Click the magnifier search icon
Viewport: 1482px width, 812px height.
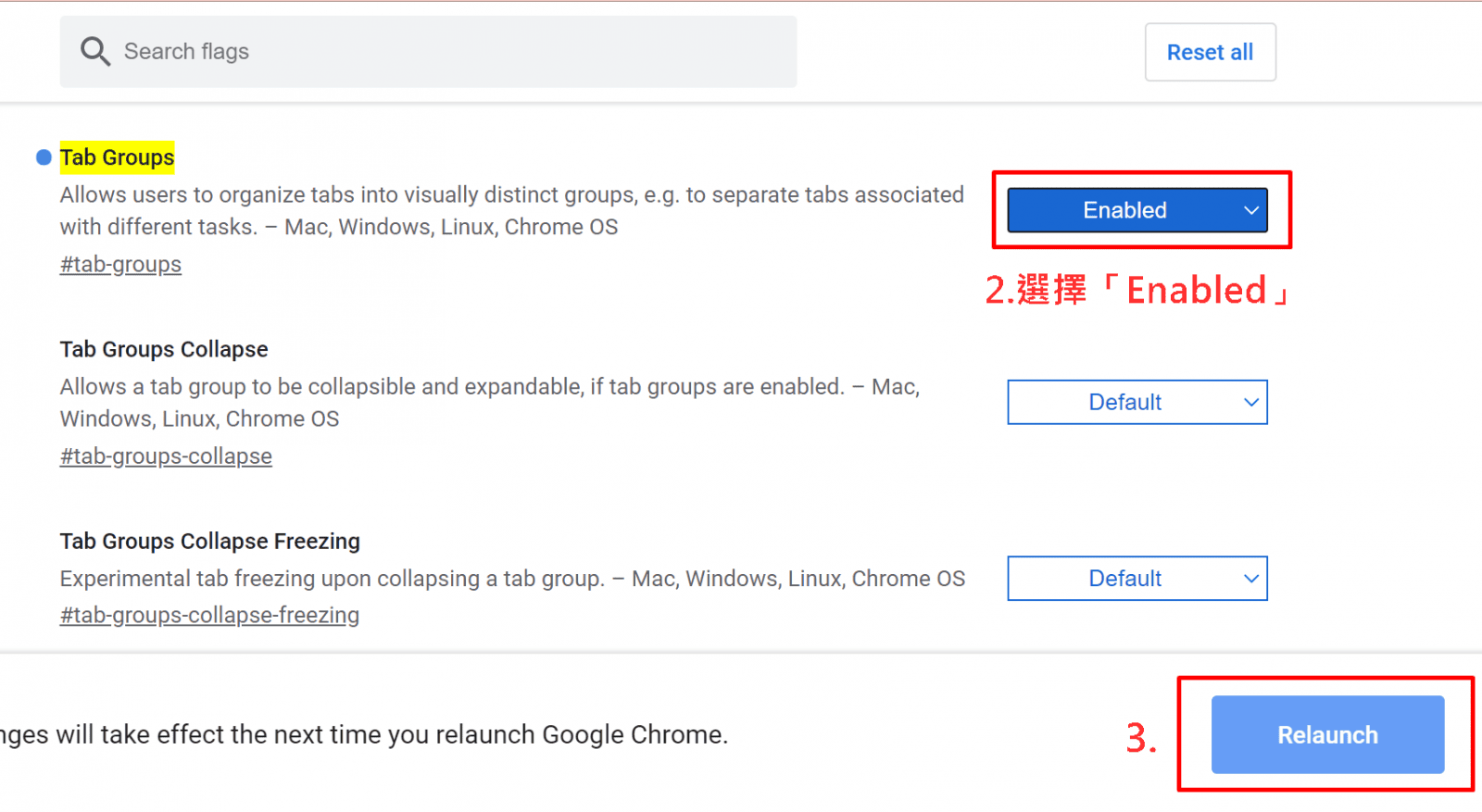(95, 52)
